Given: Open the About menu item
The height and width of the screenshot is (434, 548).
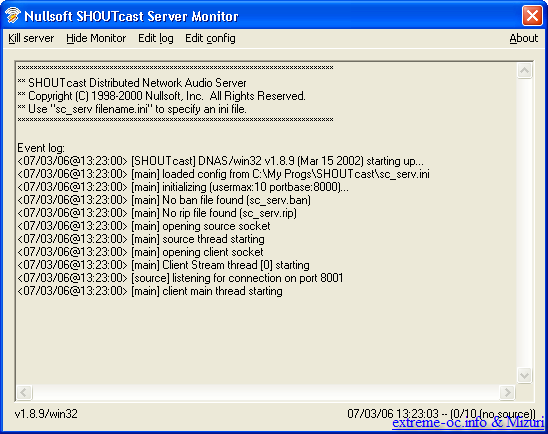Looking at the screenshot, I should click(x=524, y=38).
